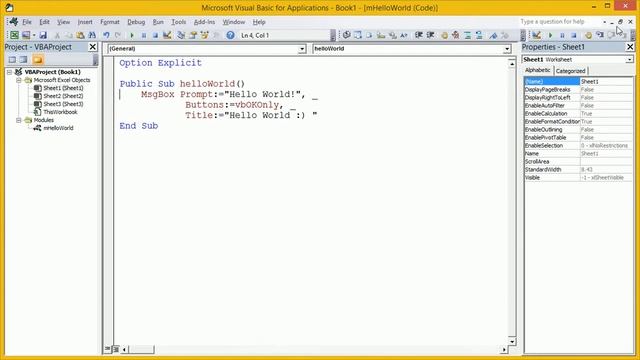Toggle bookmark with the blue flag icon
Viewport: 640px width, 360px height.
[x=493, y=35]
